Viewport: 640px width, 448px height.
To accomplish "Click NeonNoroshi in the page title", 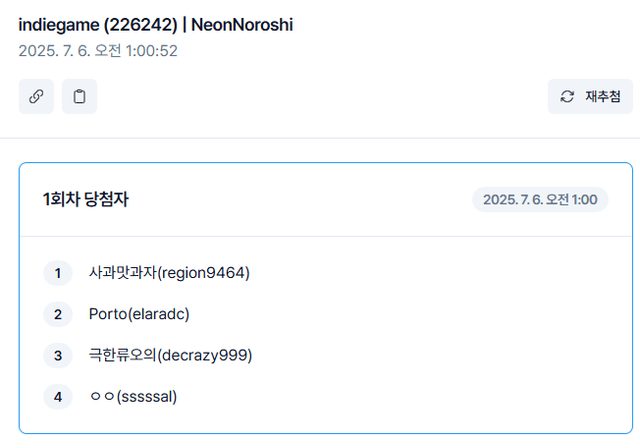I will point(242,24).
